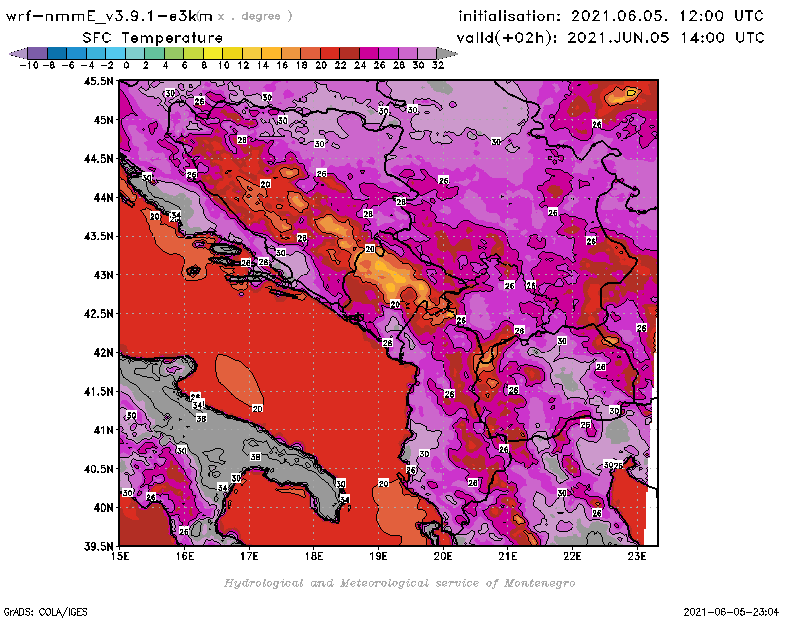Click the '41.5N' latitude label
800x618 pixels.
pos(98,391)
